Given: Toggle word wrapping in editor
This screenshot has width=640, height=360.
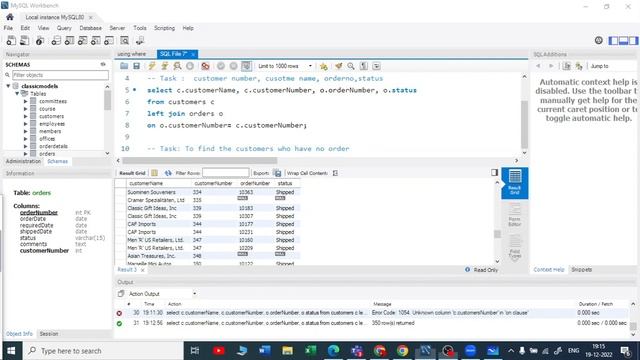Looking at the screenshot, I should pyautogui.click(x=376, y=66).
